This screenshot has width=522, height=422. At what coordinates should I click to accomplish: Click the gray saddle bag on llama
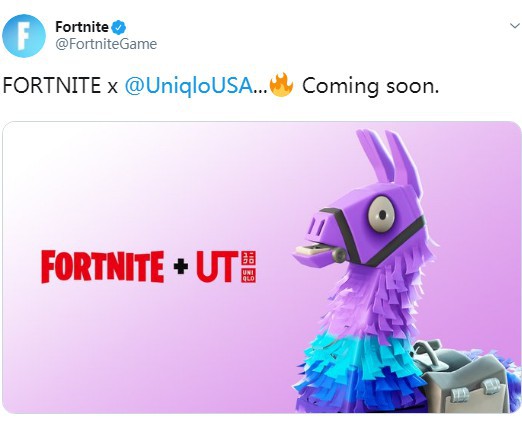point(464,378)
